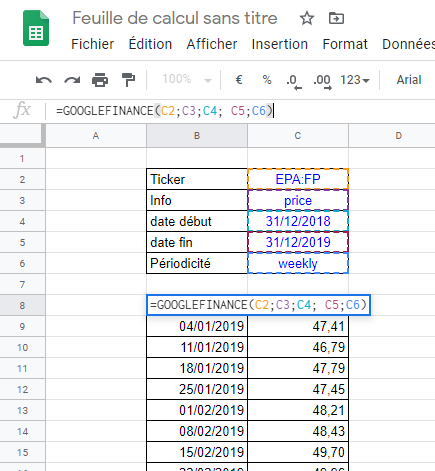This screenshot has height=471, width=435.
Task: Open the Édition menu
Action: point(150,44)
